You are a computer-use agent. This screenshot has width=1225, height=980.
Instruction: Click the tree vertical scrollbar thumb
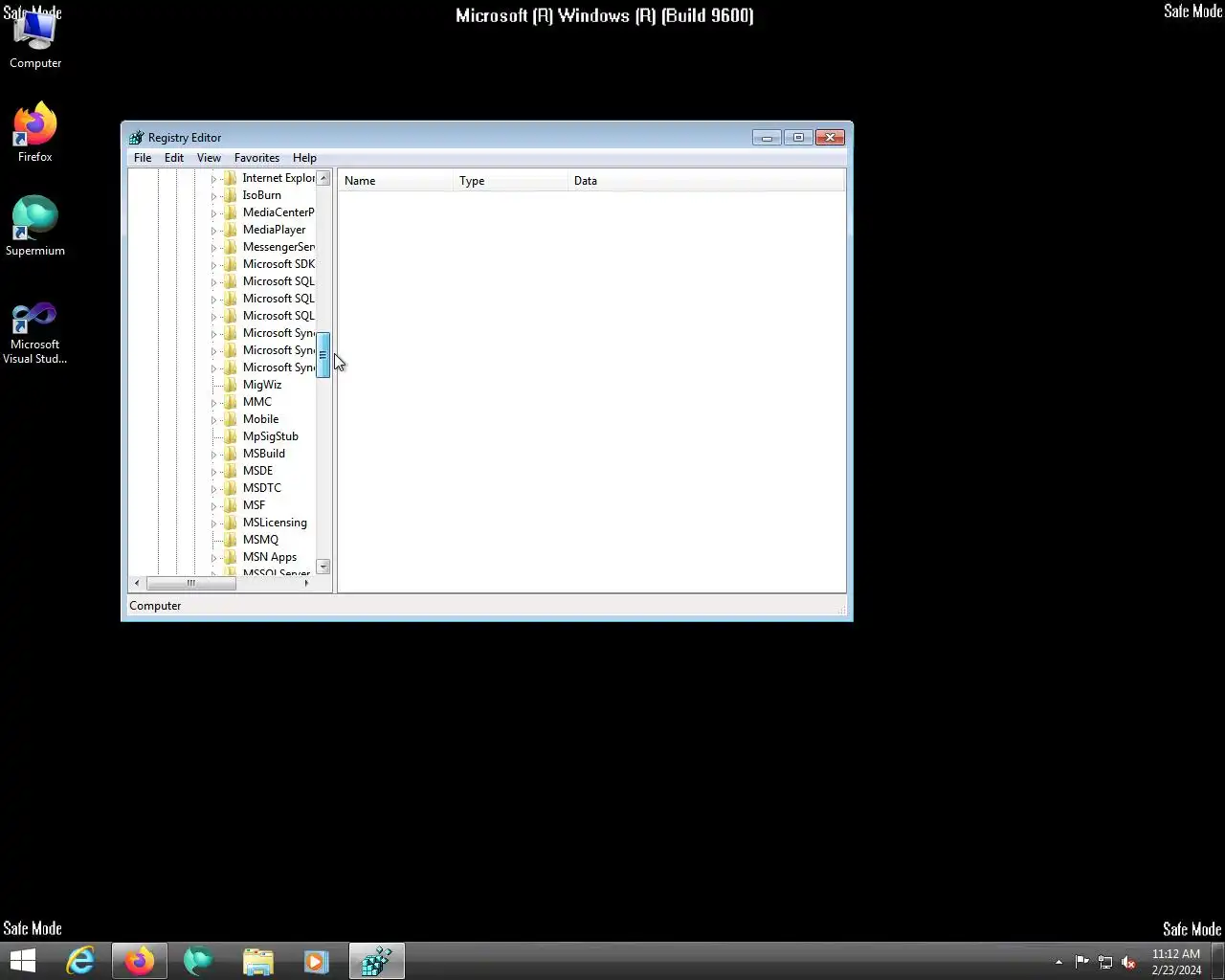click(323, 355)
